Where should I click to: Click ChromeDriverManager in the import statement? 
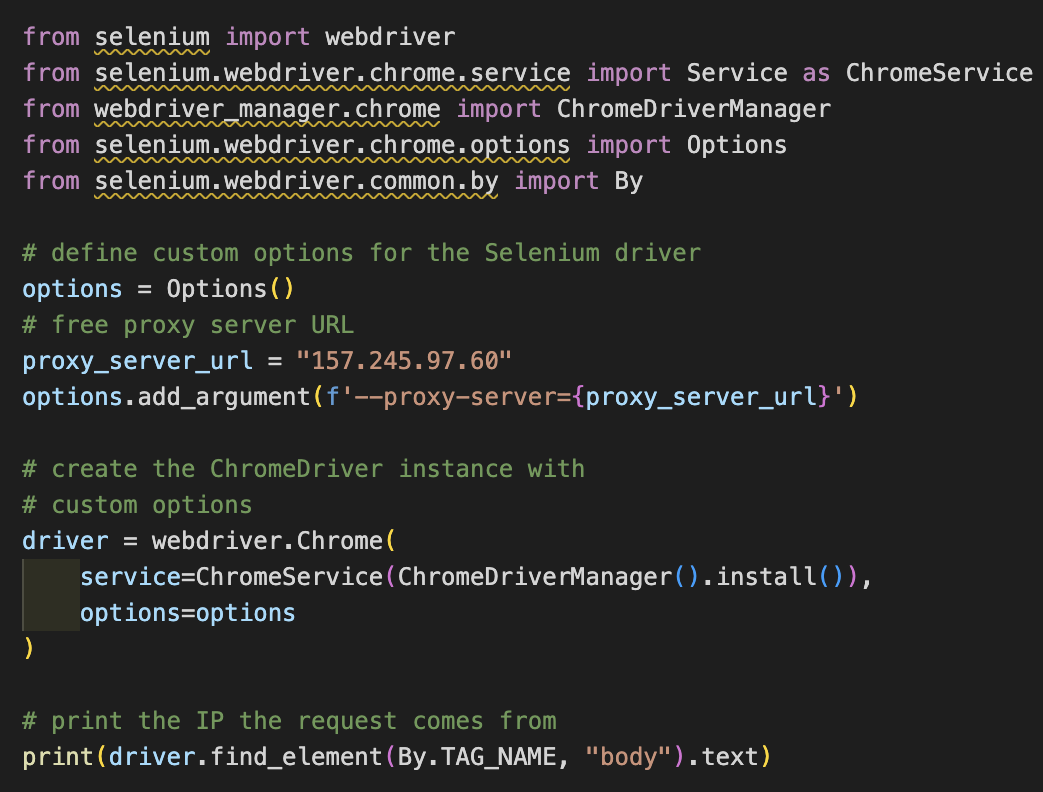(x=694, y=109)
